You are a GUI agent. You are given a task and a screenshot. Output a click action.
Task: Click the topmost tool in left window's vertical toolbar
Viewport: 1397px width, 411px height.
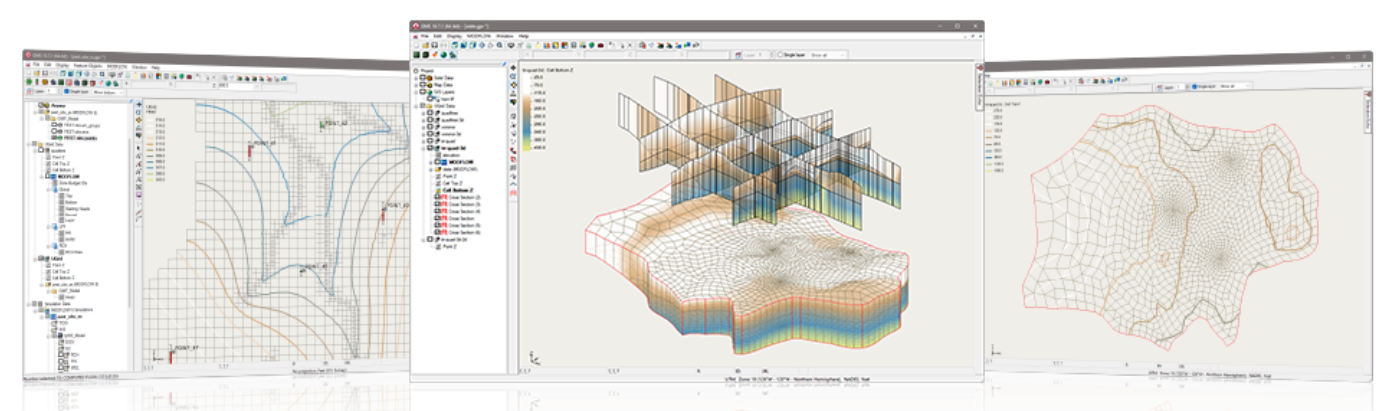(137, 102)
